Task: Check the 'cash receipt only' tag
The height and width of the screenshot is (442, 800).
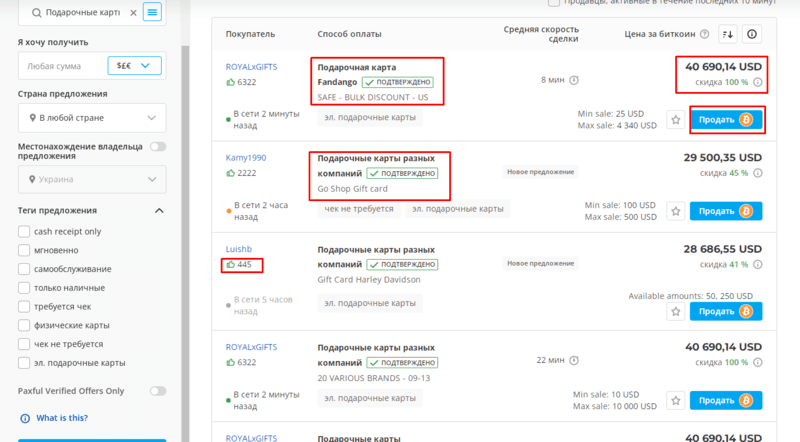Action: tap(24, 232)
